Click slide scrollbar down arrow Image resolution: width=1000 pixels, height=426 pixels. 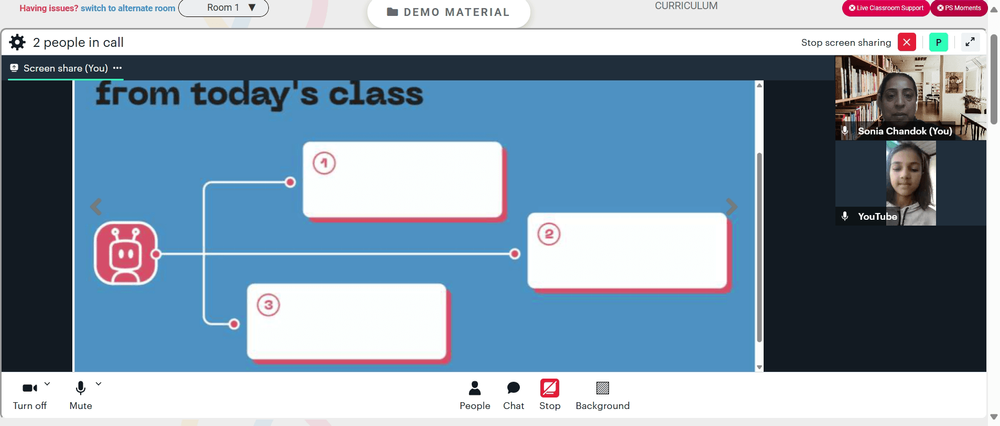pyautogui.click(x=759, y=367)
